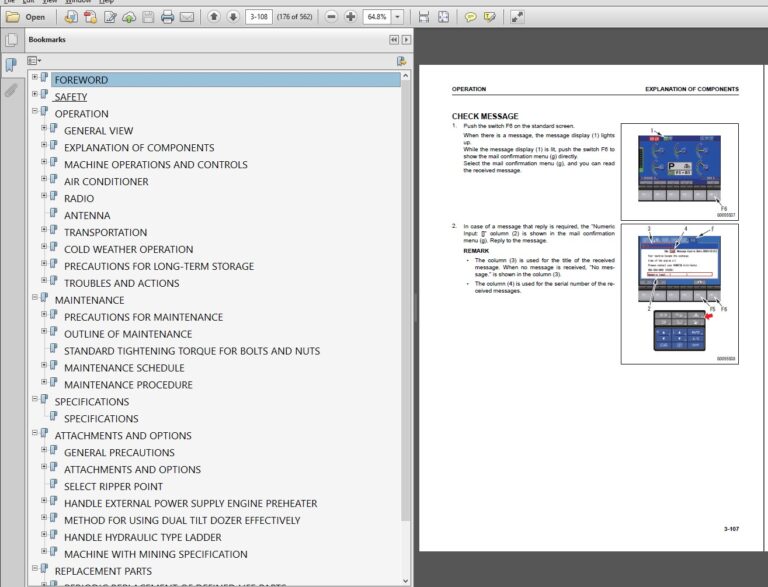Screen dimensions: 768x587
Task: Click the bookmarks panel scroll-down arrow
Action: [406, 581]
